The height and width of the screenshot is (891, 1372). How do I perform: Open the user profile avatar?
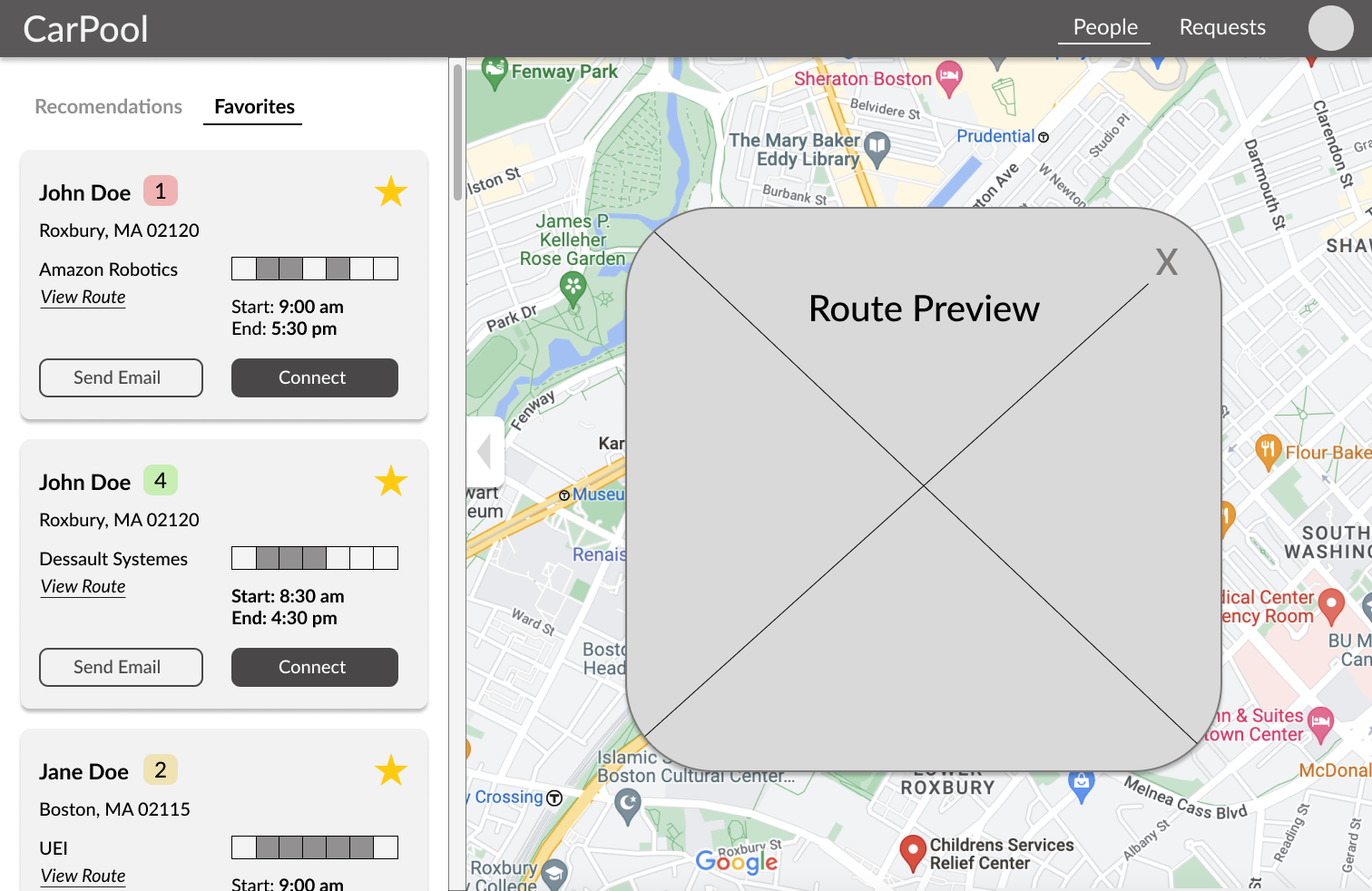coord(1330,28)
